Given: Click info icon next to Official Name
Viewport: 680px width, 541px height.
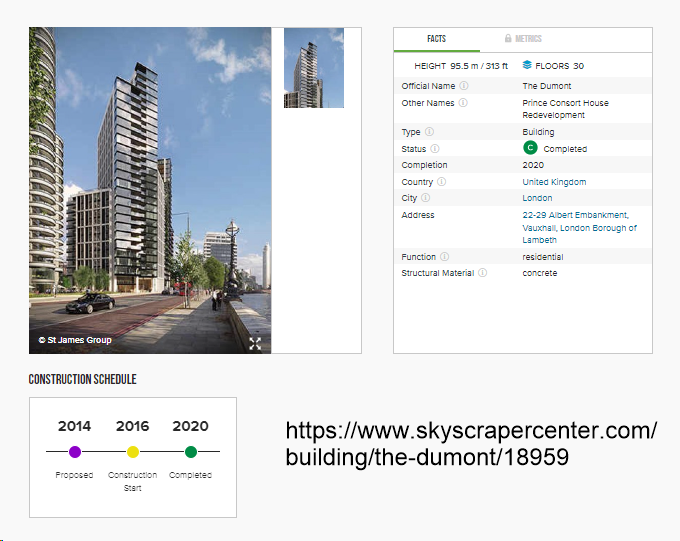Looking at the screenshot, I should [464, 85].
